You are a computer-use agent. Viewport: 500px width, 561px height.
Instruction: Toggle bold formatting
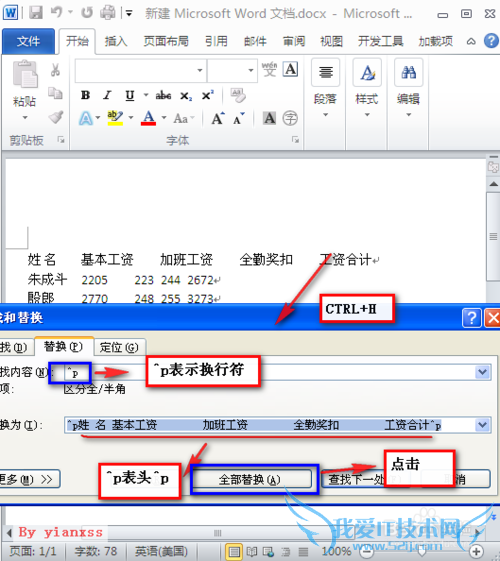click(85, 95)
